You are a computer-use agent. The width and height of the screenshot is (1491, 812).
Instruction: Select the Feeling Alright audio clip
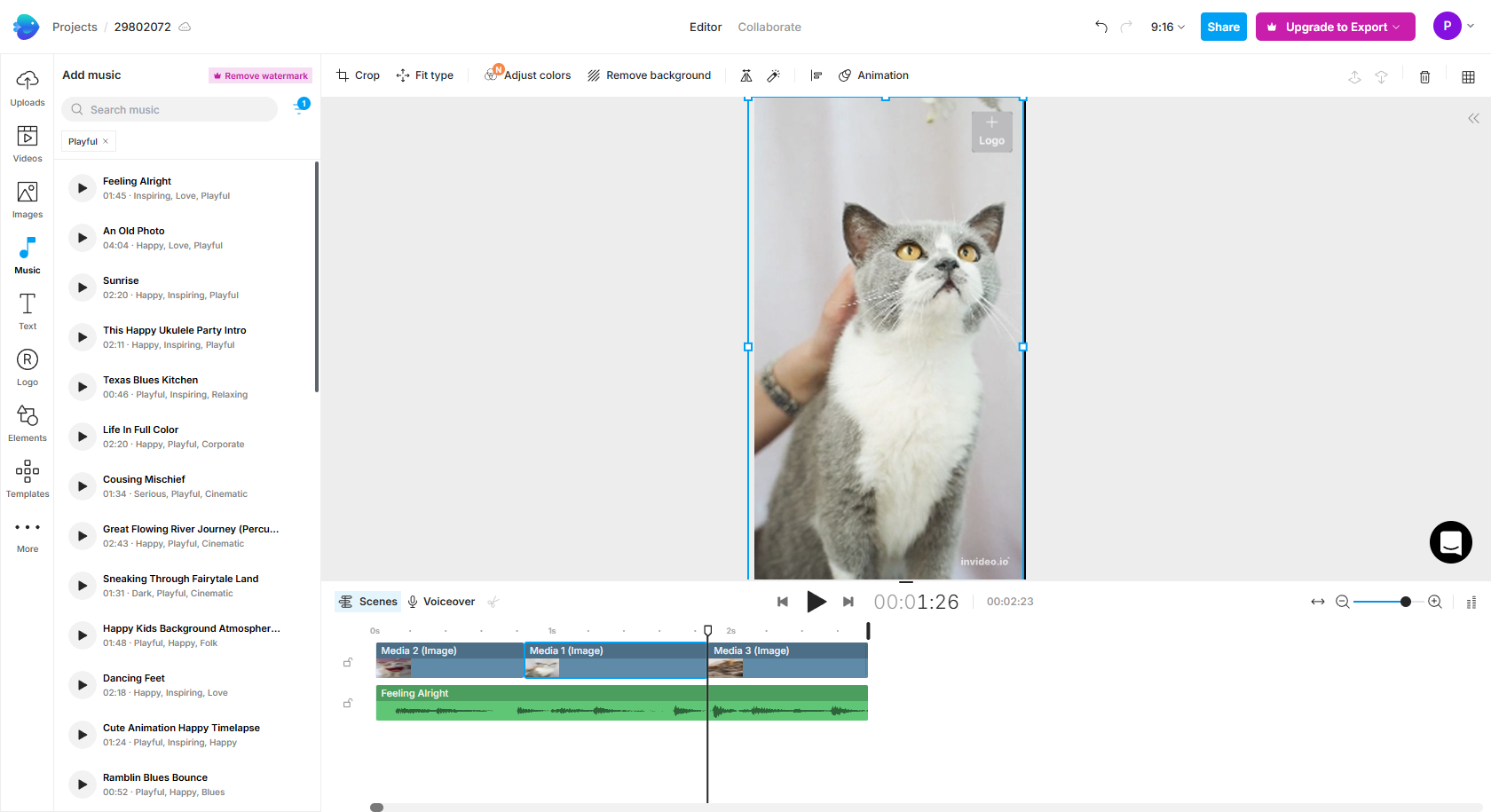622,703
